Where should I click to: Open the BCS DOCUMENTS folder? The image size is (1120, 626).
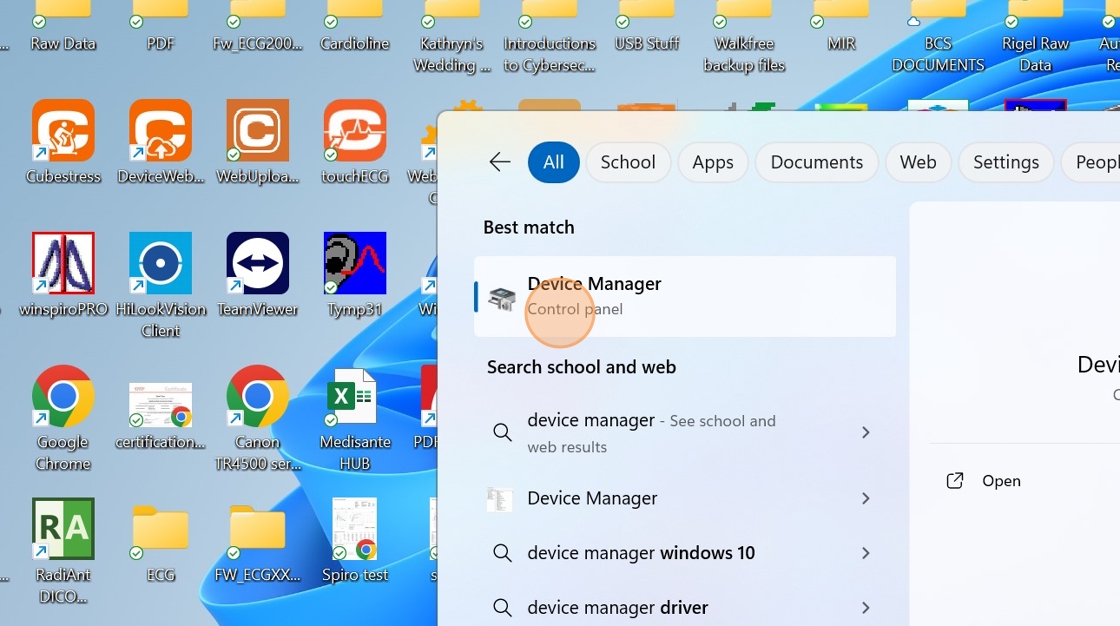tap(938, 37)
